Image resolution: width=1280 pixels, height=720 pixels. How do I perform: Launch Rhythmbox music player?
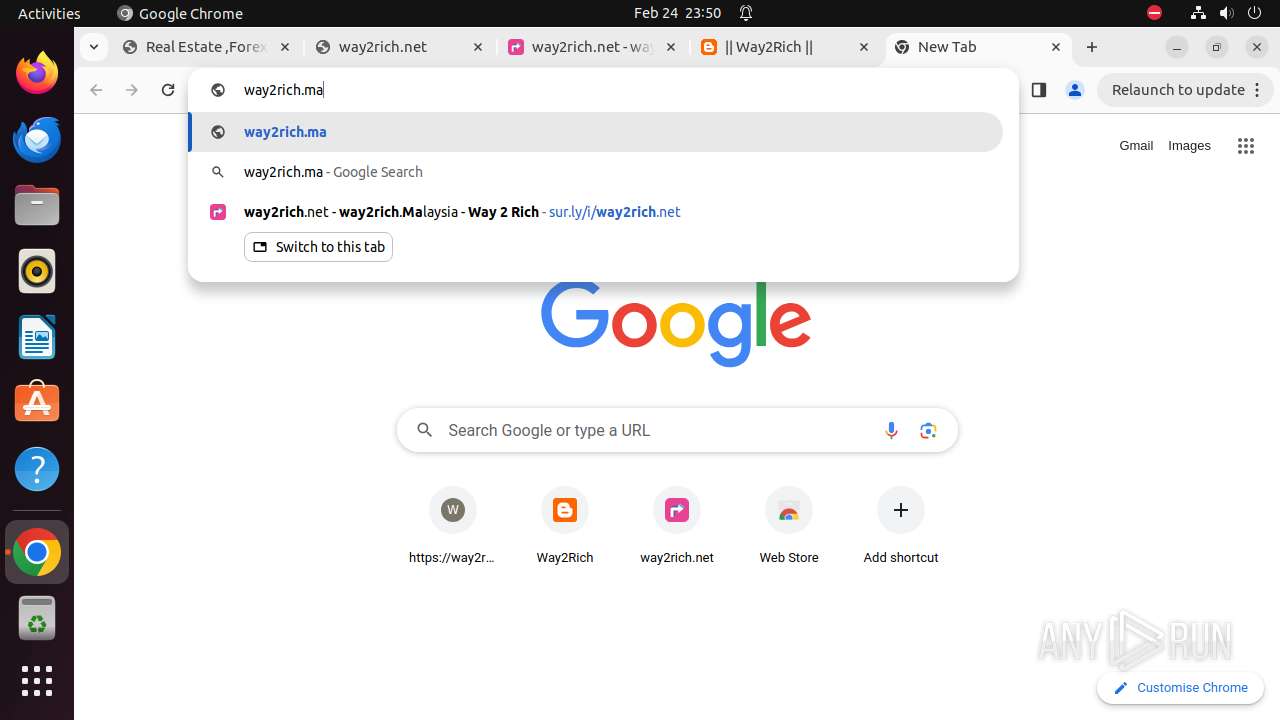(x=37, y=271)
